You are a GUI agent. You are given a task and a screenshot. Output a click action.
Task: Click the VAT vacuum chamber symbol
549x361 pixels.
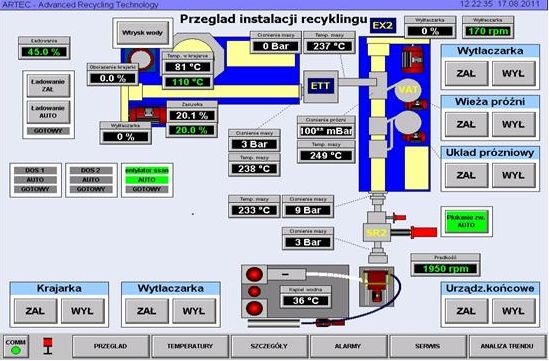[x=408, y=90]
